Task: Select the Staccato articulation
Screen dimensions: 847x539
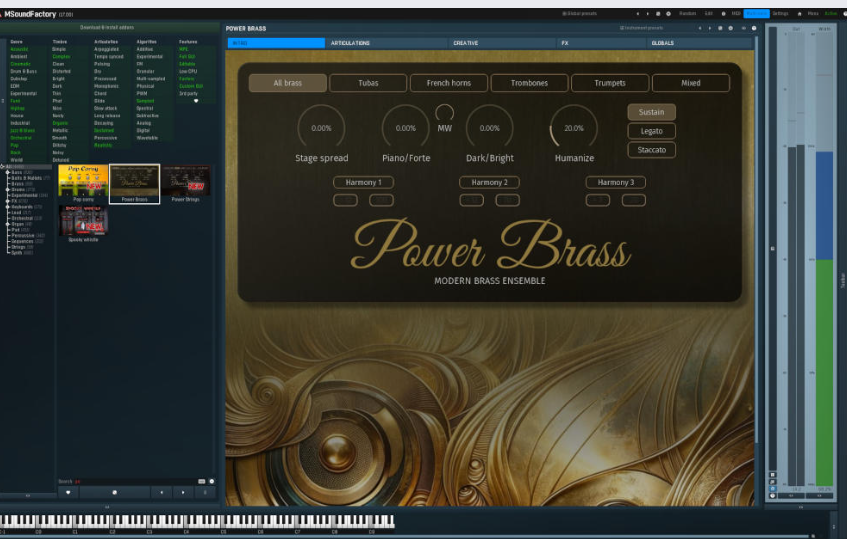Action: [x=651, y=150]
